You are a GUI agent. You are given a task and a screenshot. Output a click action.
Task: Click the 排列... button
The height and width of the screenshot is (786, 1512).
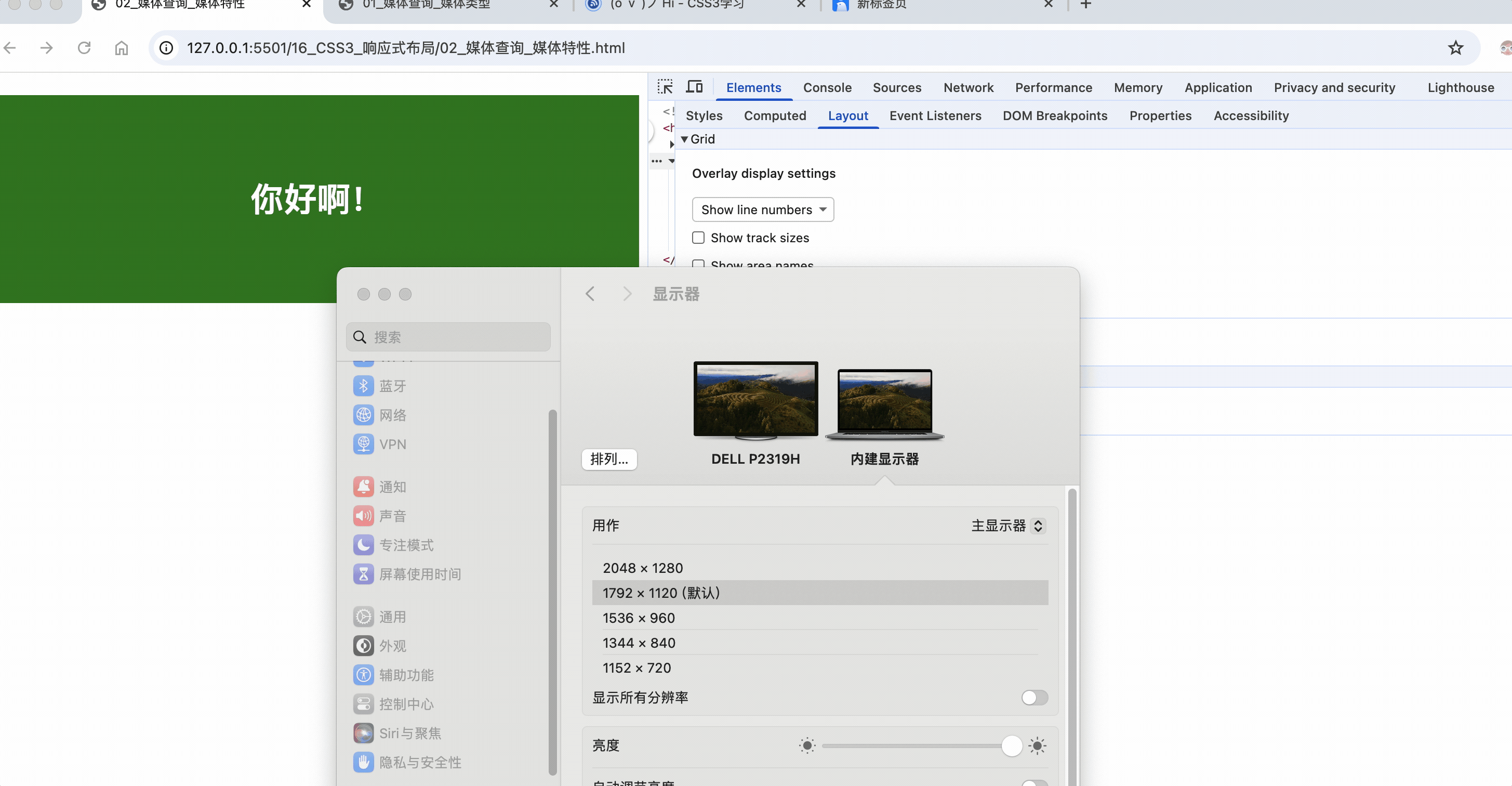click(x=608, y=459)
